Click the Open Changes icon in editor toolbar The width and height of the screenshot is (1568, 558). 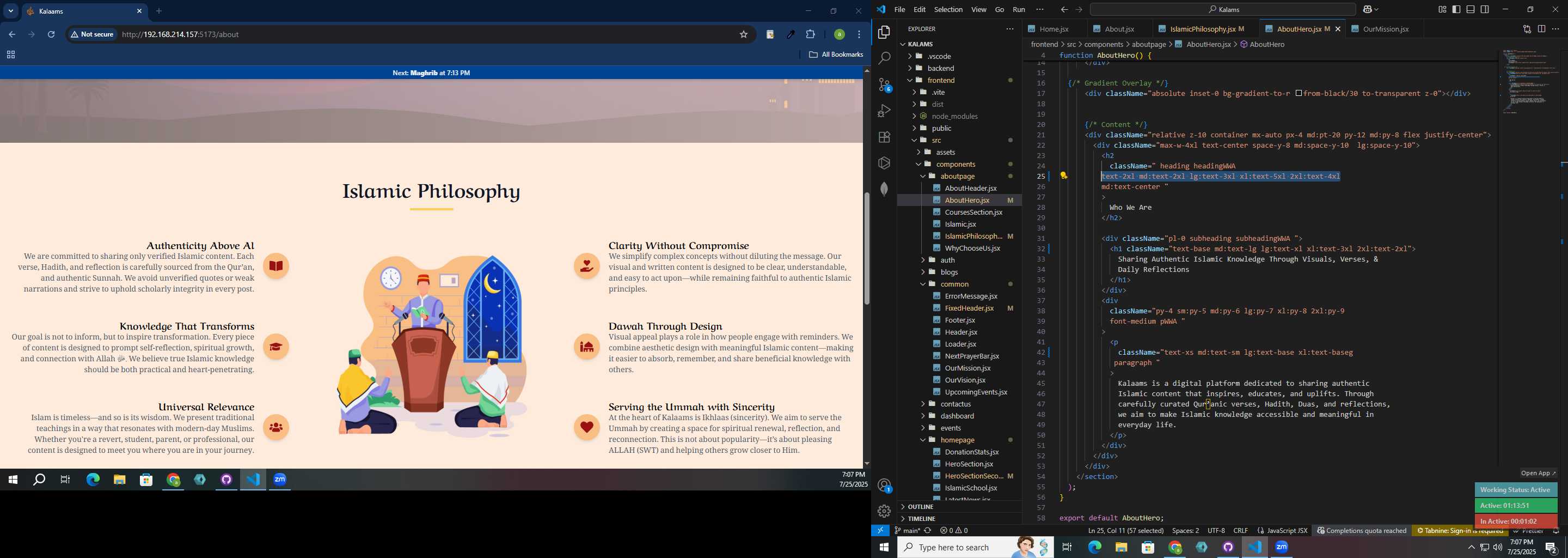[1527, 29]
